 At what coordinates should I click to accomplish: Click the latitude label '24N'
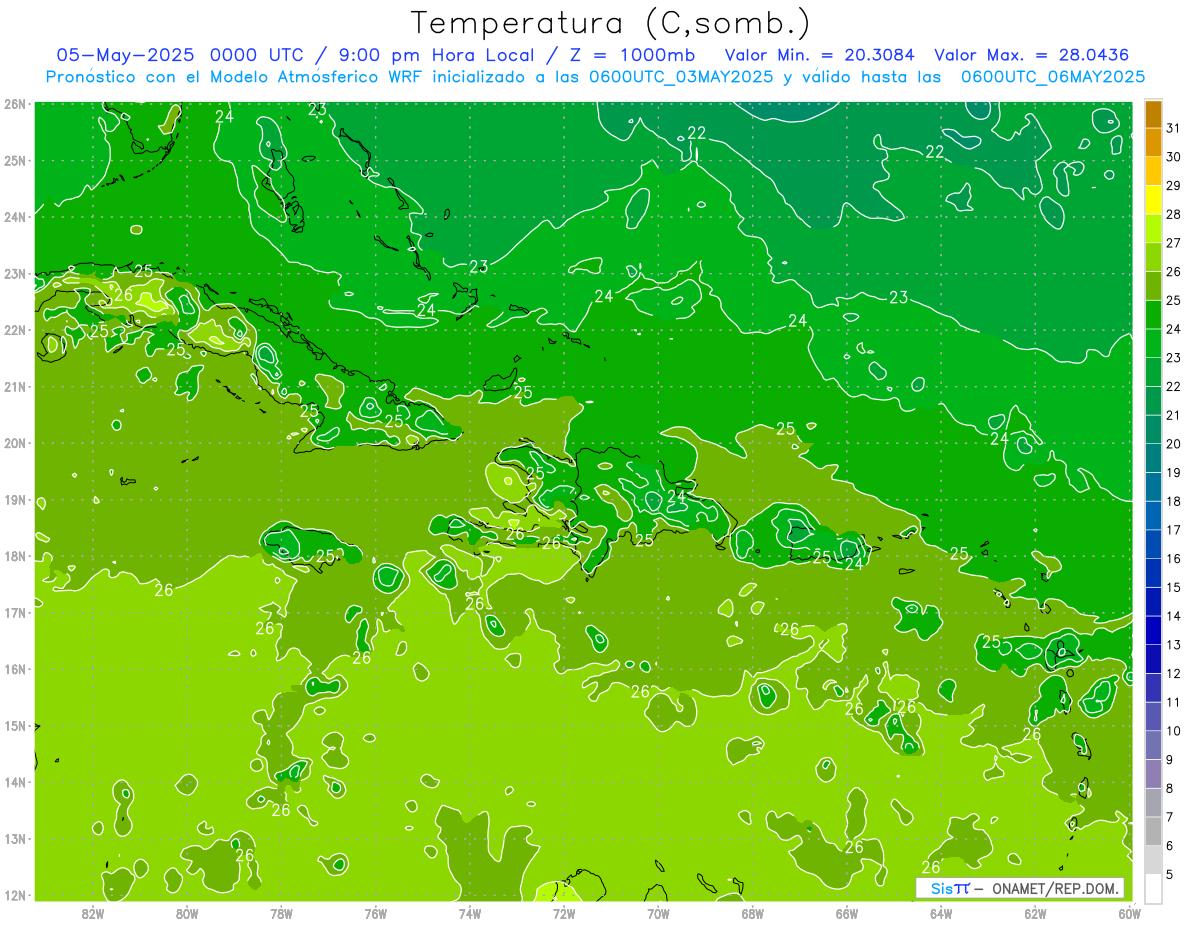pos(15,217)
